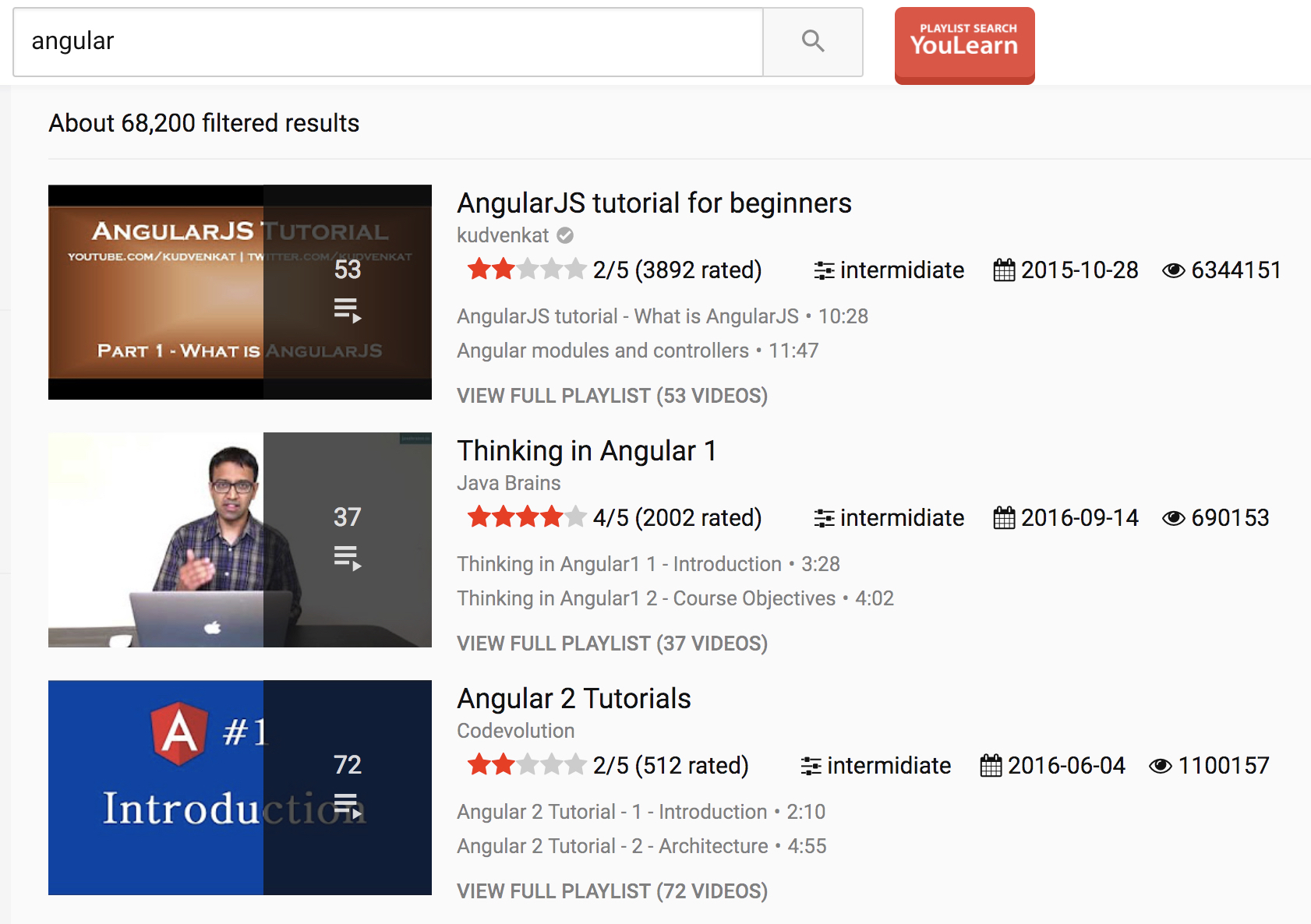Open the AngularJS Tutorial playlist thumbnail

coord(240,292)
